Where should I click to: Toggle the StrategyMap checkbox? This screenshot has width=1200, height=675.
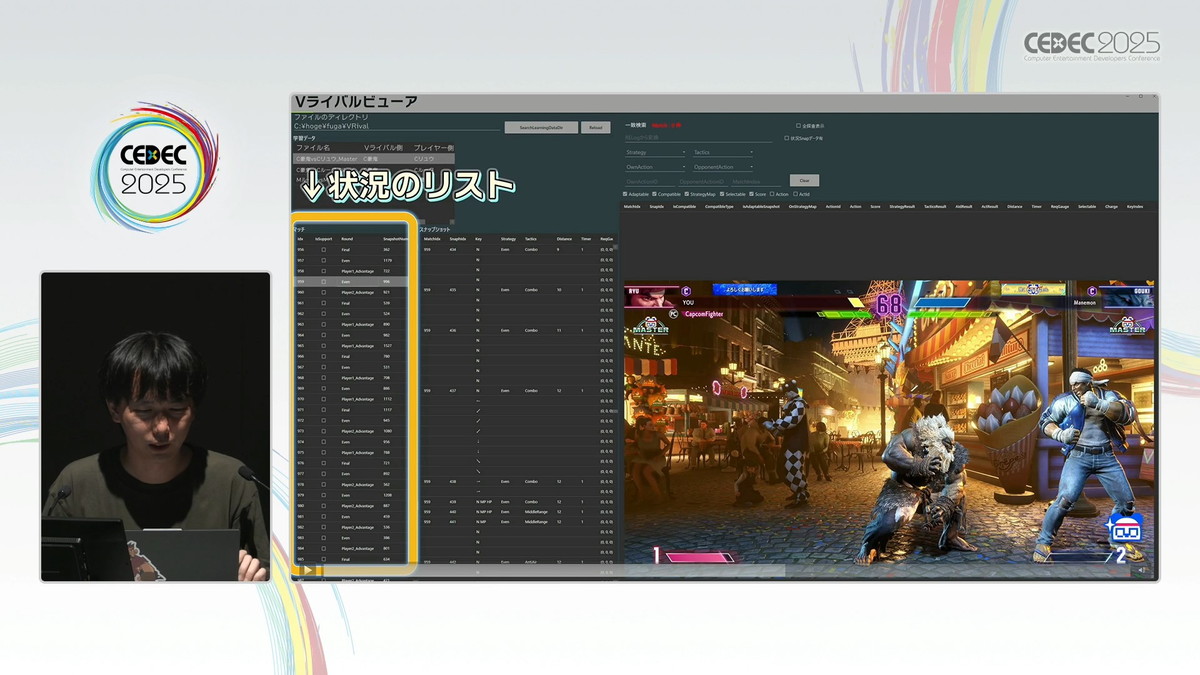pyautogui.click(x=687, y=194)
